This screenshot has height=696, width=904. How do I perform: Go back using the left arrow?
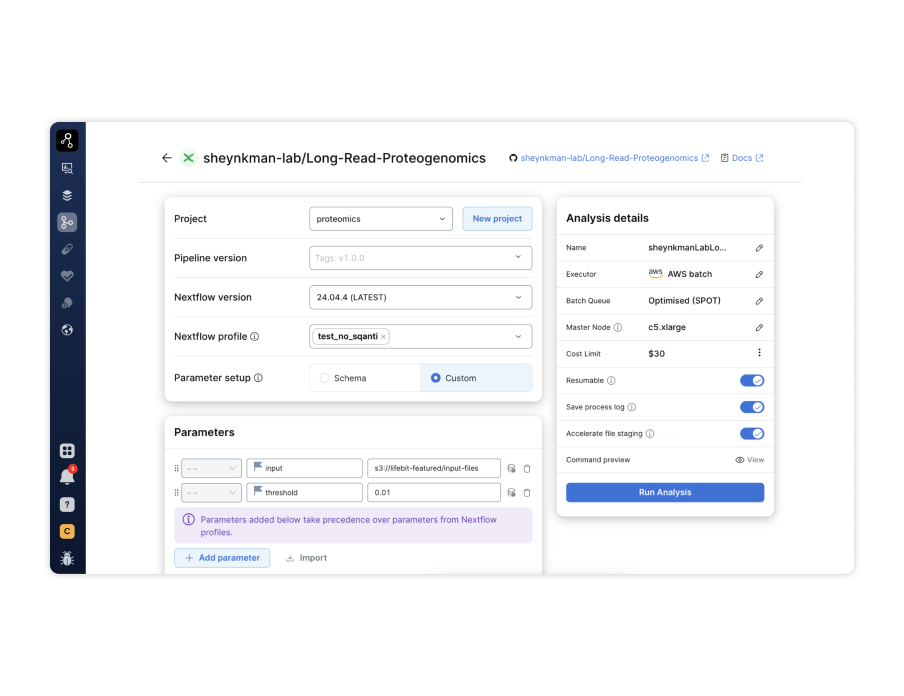[167, 158]
